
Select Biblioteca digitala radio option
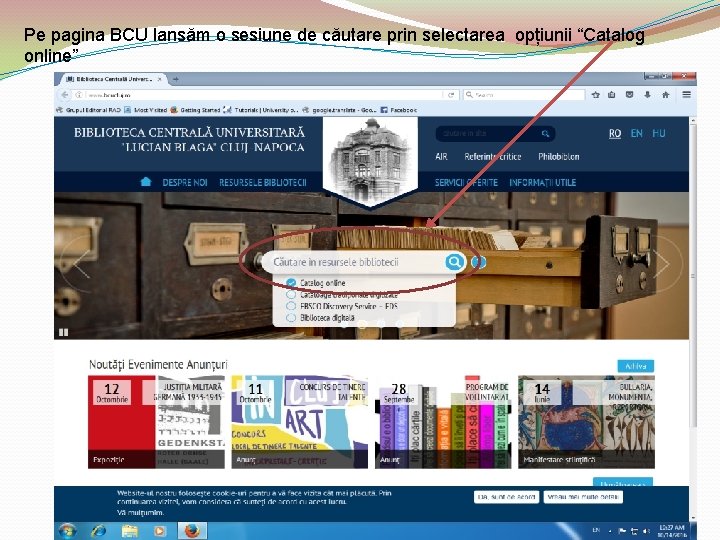coord(291,318)
